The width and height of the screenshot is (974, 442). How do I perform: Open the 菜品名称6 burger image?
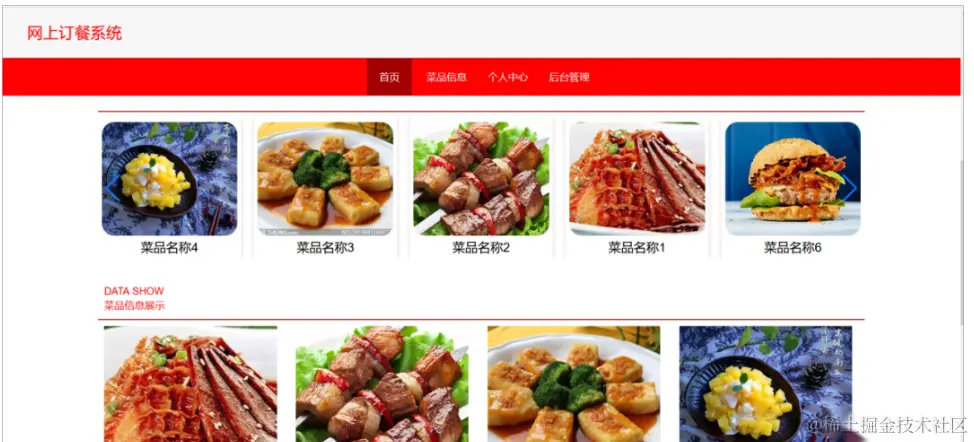coord(793,179)
